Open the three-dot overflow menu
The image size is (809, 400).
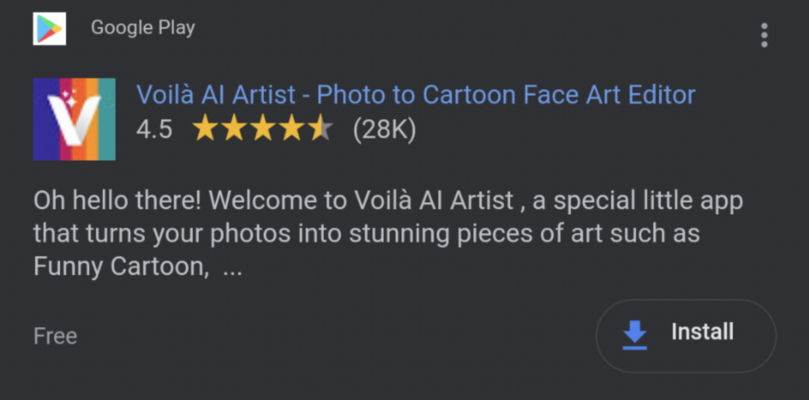pos(764,35)
